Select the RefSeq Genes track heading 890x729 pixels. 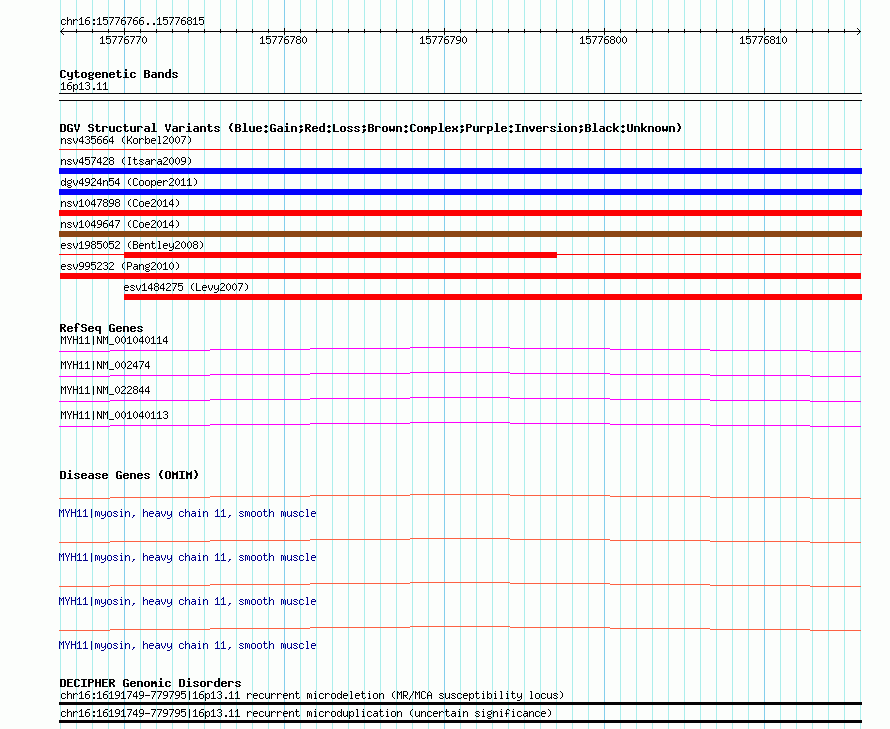coord(101,328)
